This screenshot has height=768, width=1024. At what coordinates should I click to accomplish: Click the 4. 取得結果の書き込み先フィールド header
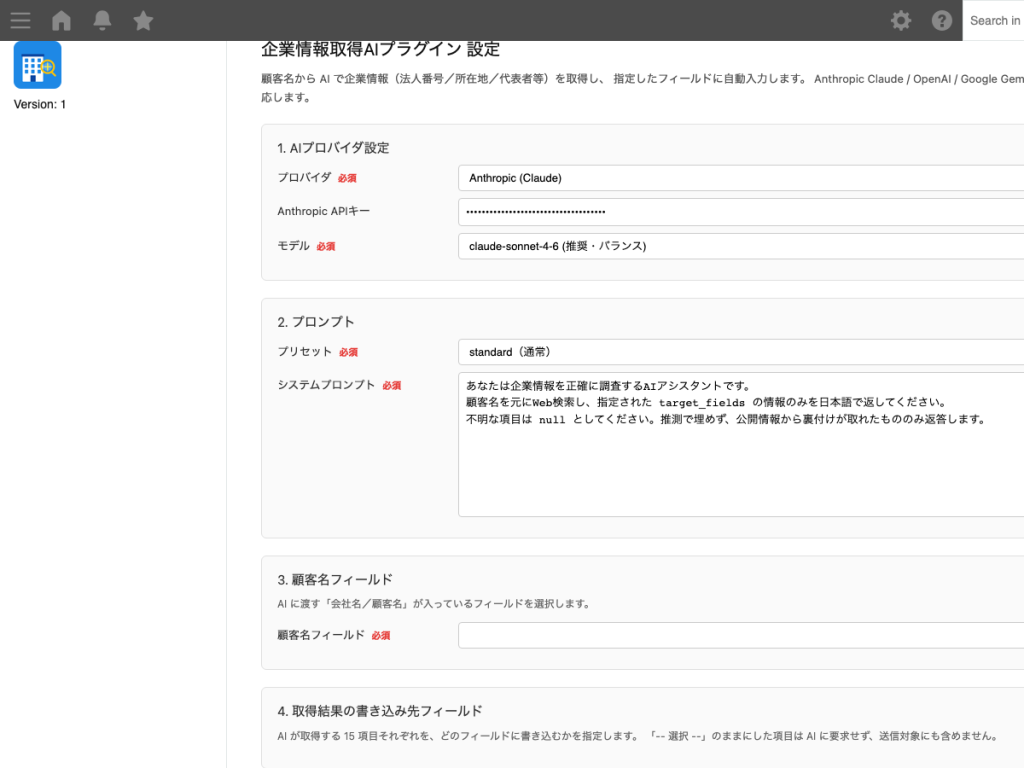[x=381, y=708]
